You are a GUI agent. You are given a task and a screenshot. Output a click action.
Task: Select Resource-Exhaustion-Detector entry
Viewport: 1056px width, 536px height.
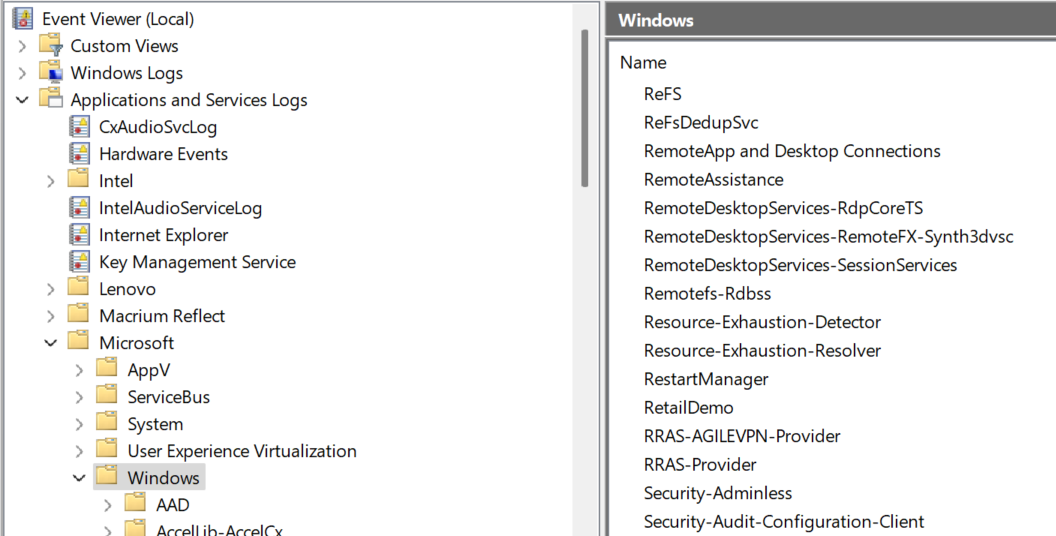click(762, 322)
